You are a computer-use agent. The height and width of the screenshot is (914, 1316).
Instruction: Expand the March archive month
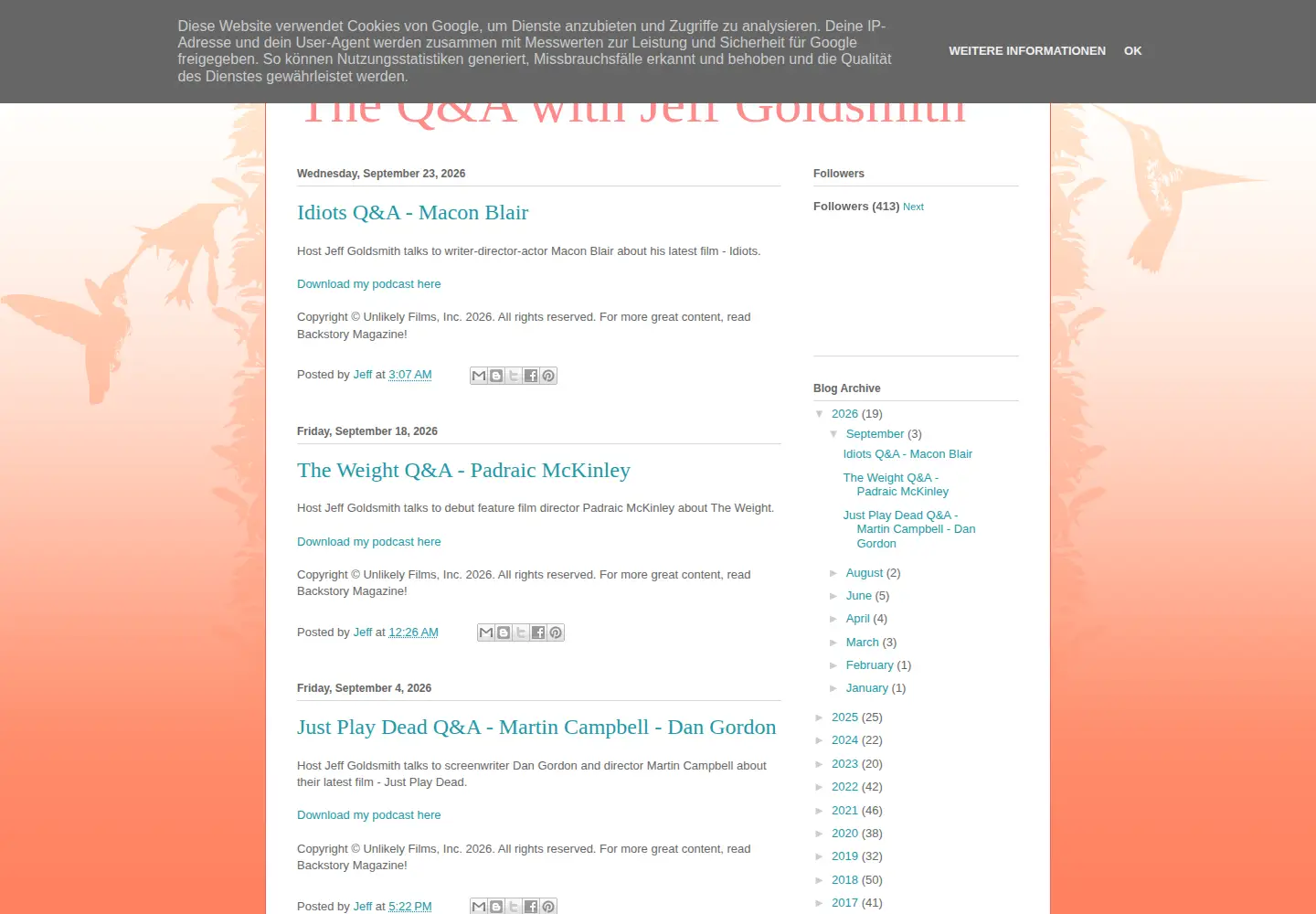point(834,643)
